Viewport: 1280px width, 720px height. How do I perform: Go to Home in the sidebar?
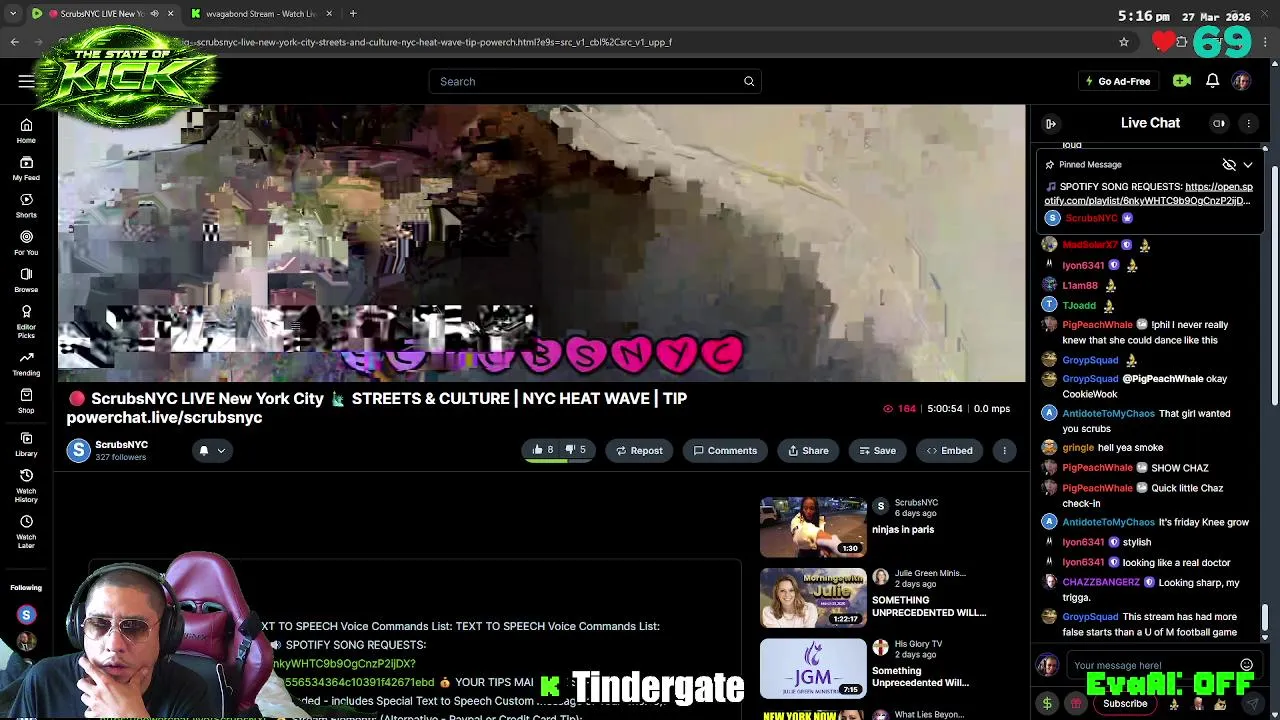(26, 130)
